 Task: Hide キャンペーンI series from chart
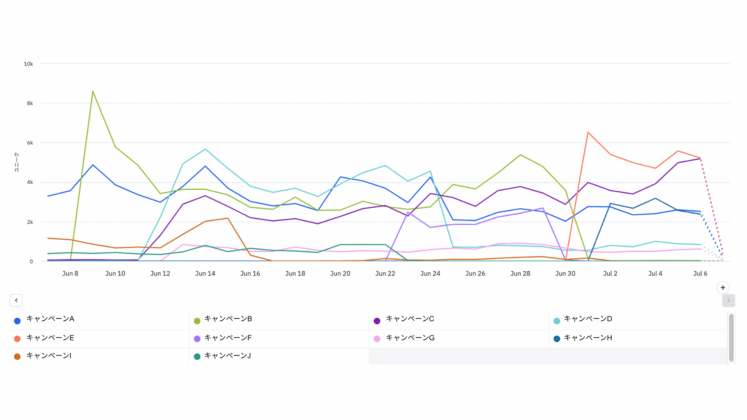click(x=48, y=356)
